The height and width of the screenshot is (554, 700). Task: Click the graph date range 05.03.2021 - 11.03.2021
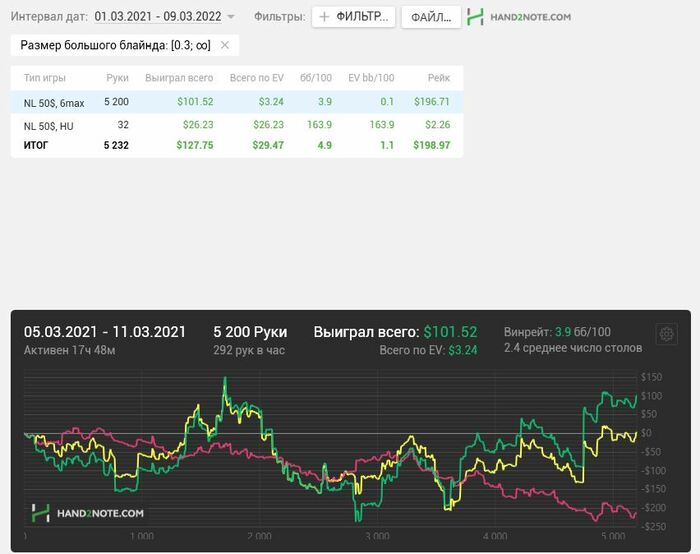pos(104,332)
